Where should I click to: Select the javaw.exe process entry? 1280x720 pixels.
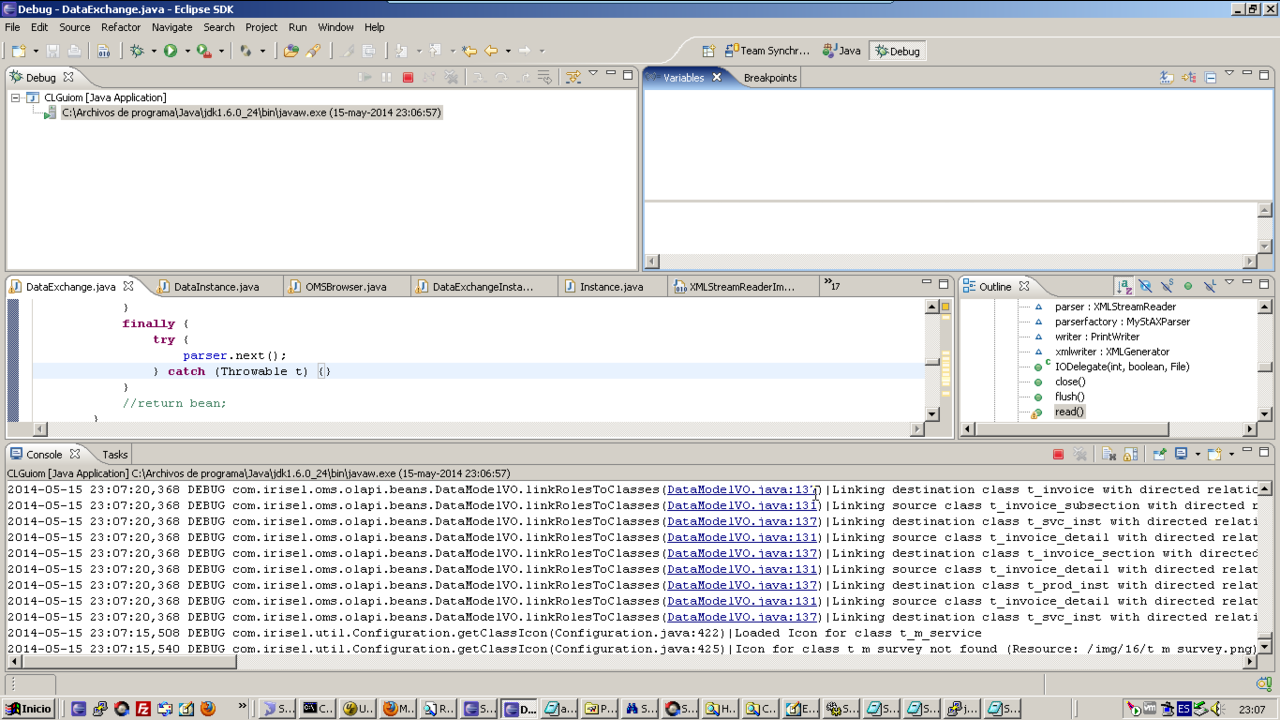point(251,113)
